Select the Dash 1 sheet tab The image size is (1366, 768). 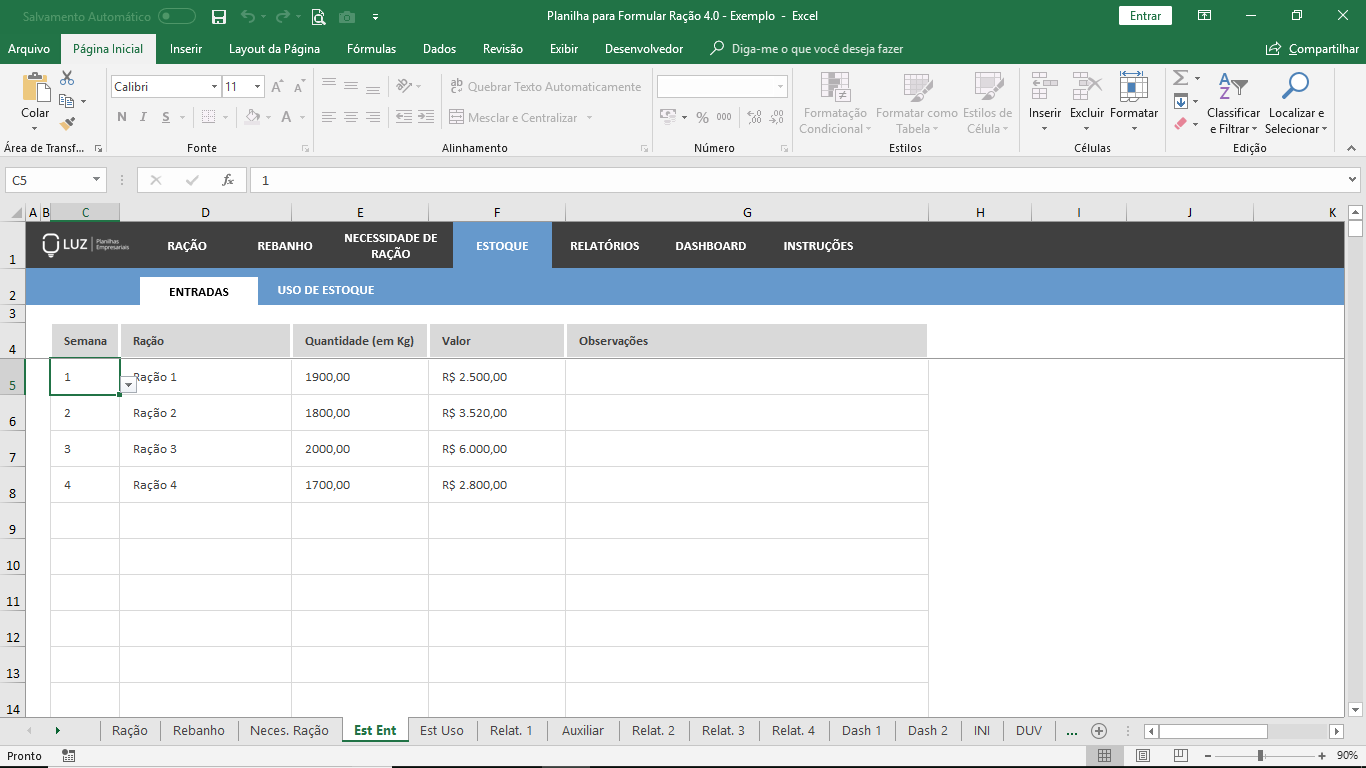pos(862,731)
